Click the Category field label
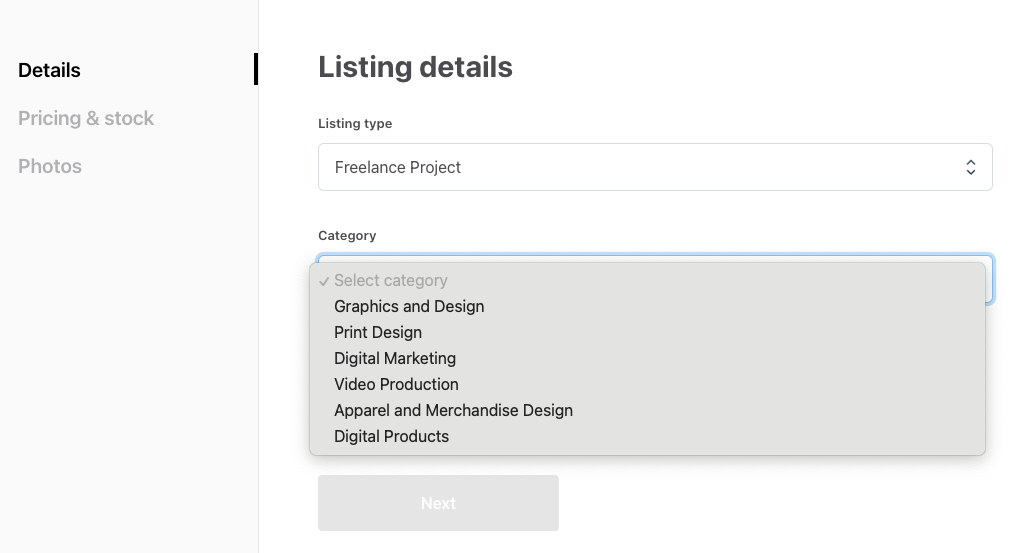The height and width of the screenshot is (553, 1012). point(347,236)
